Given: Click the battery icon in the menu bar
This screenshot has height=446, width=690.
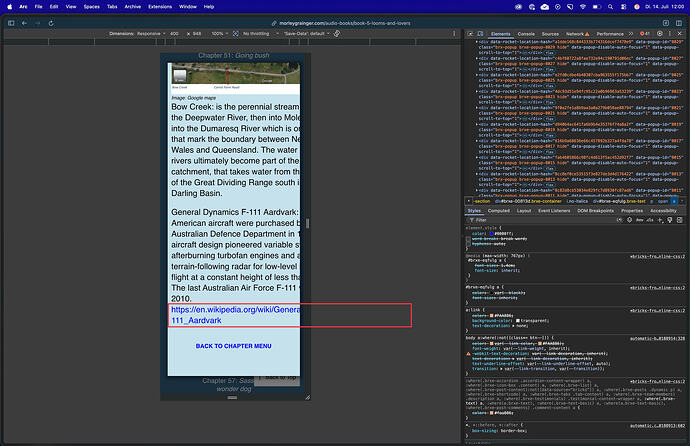Looking at the screenshot, I should point(597,7).
